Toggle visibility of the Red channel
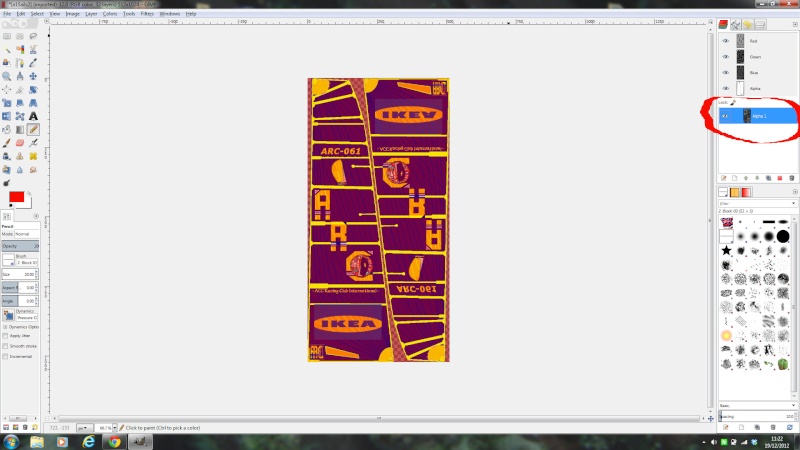 726,41
